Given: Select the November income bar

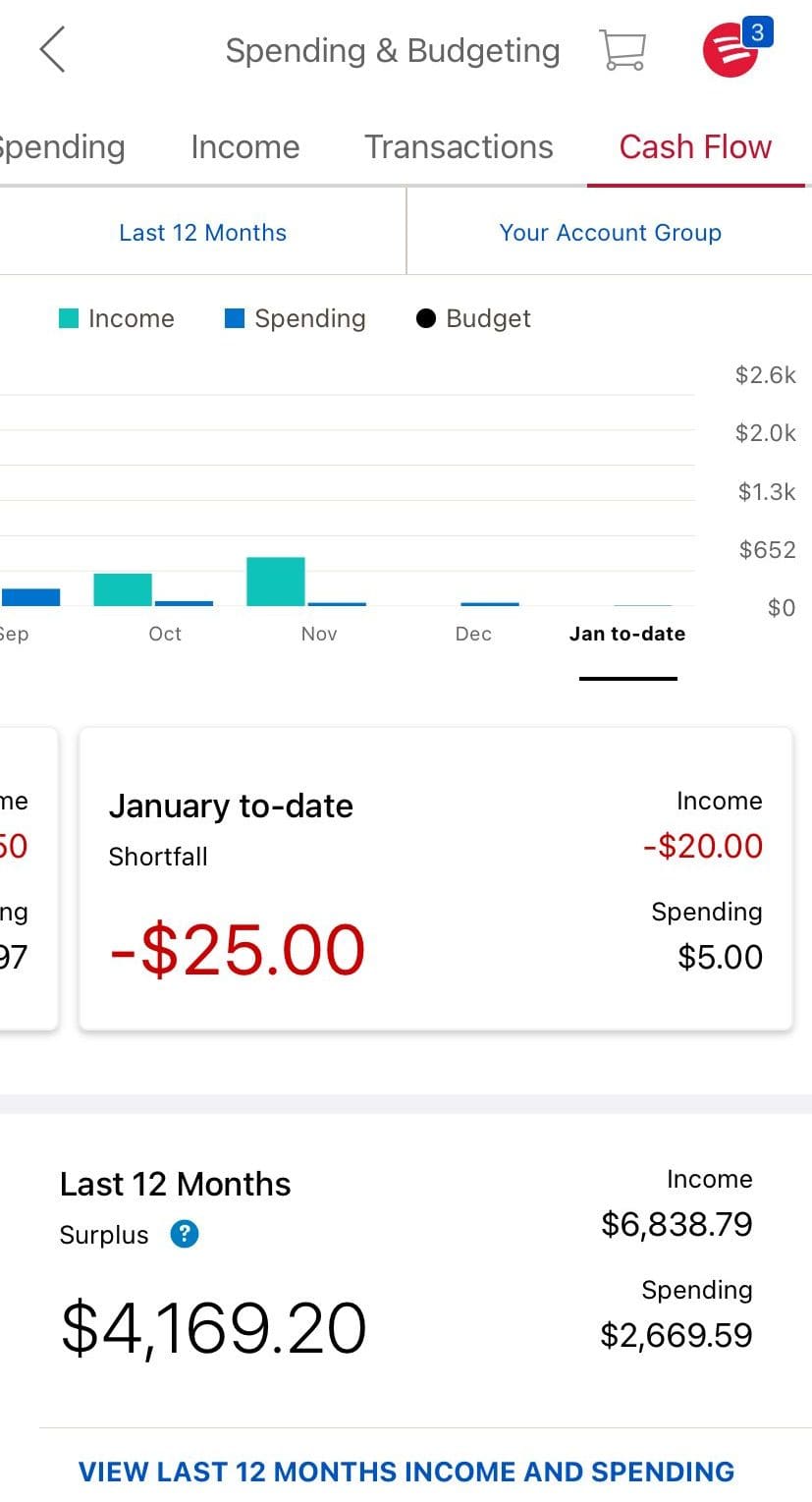Looking at the screenshot, I should tap(276, 582).
